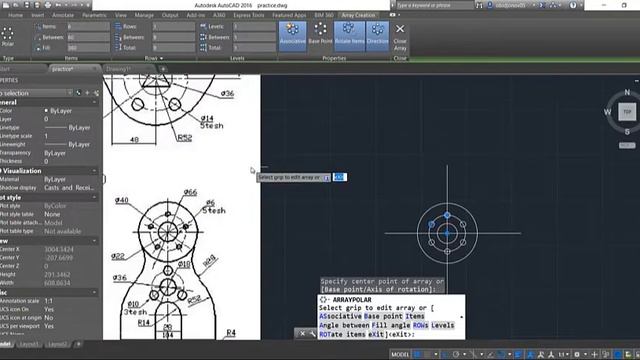Click the dynamic input value box
This screenshot has width=640, height=360.
pos(340,177)
